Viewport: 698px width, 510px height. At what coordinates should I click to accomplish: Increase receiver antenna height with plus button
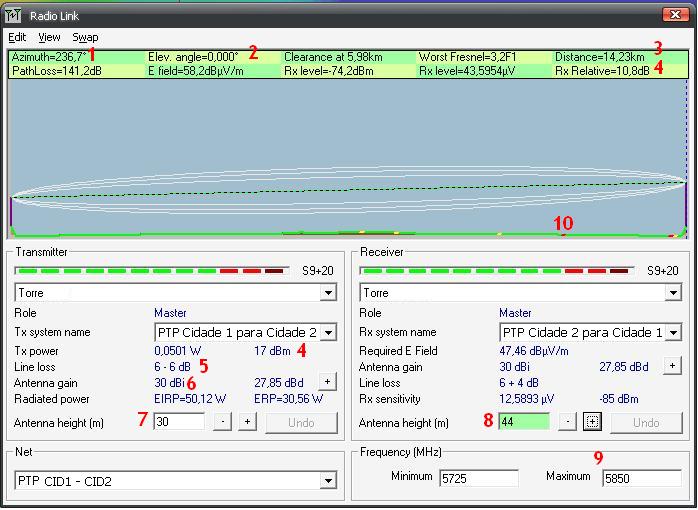click(592, 422)
